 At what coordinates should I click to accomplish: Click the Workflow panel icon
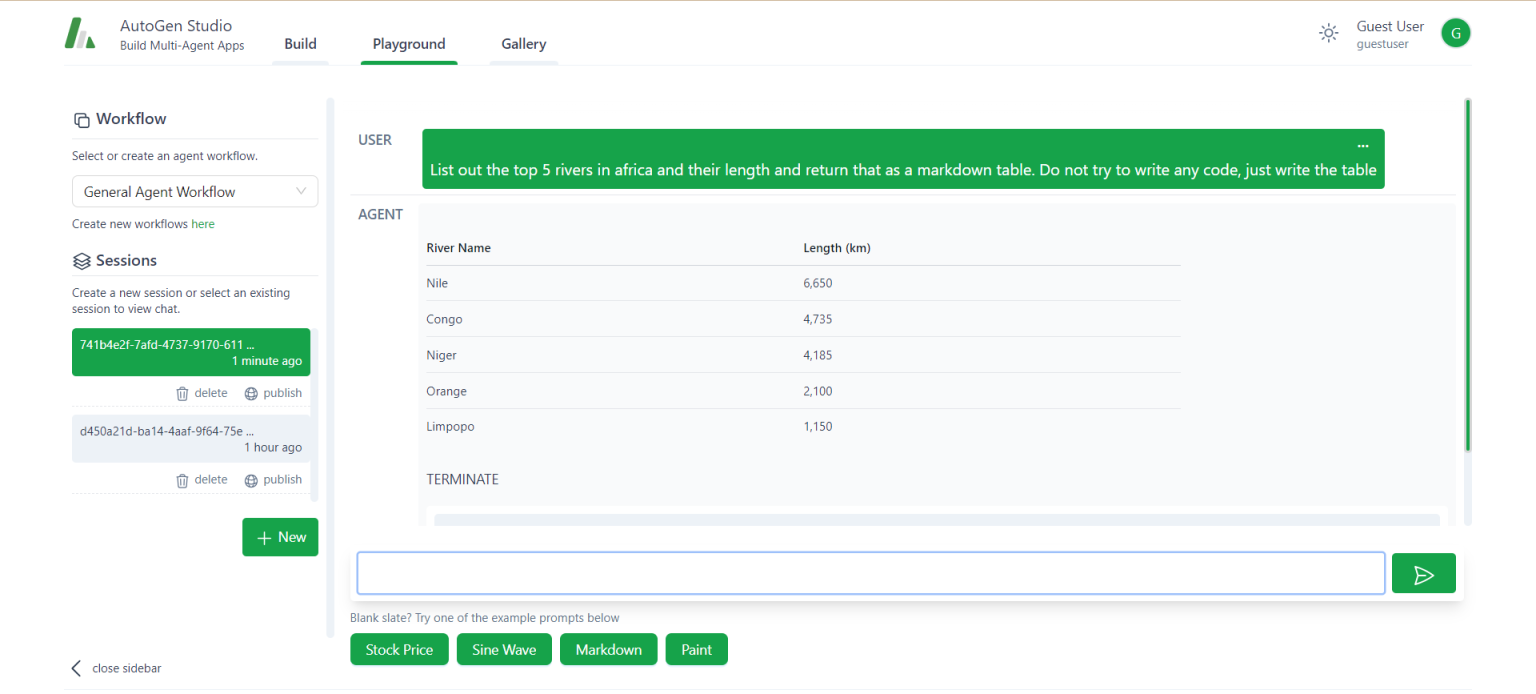click(81, 119)
